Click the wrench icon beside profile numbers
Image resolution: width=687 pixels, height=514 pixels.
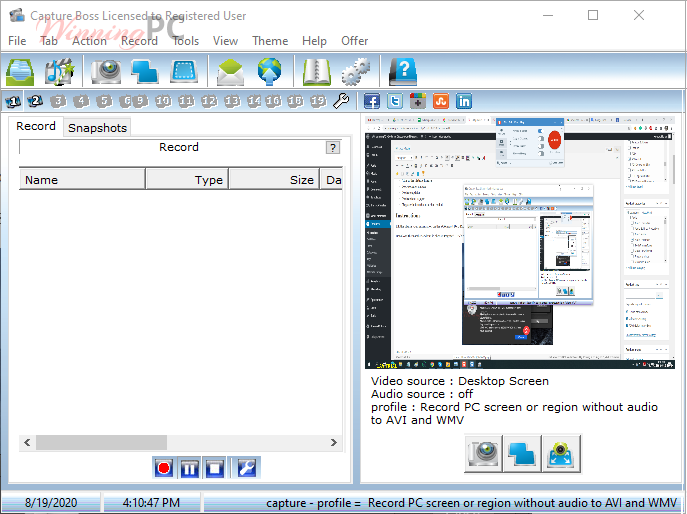tap(341, 101)
